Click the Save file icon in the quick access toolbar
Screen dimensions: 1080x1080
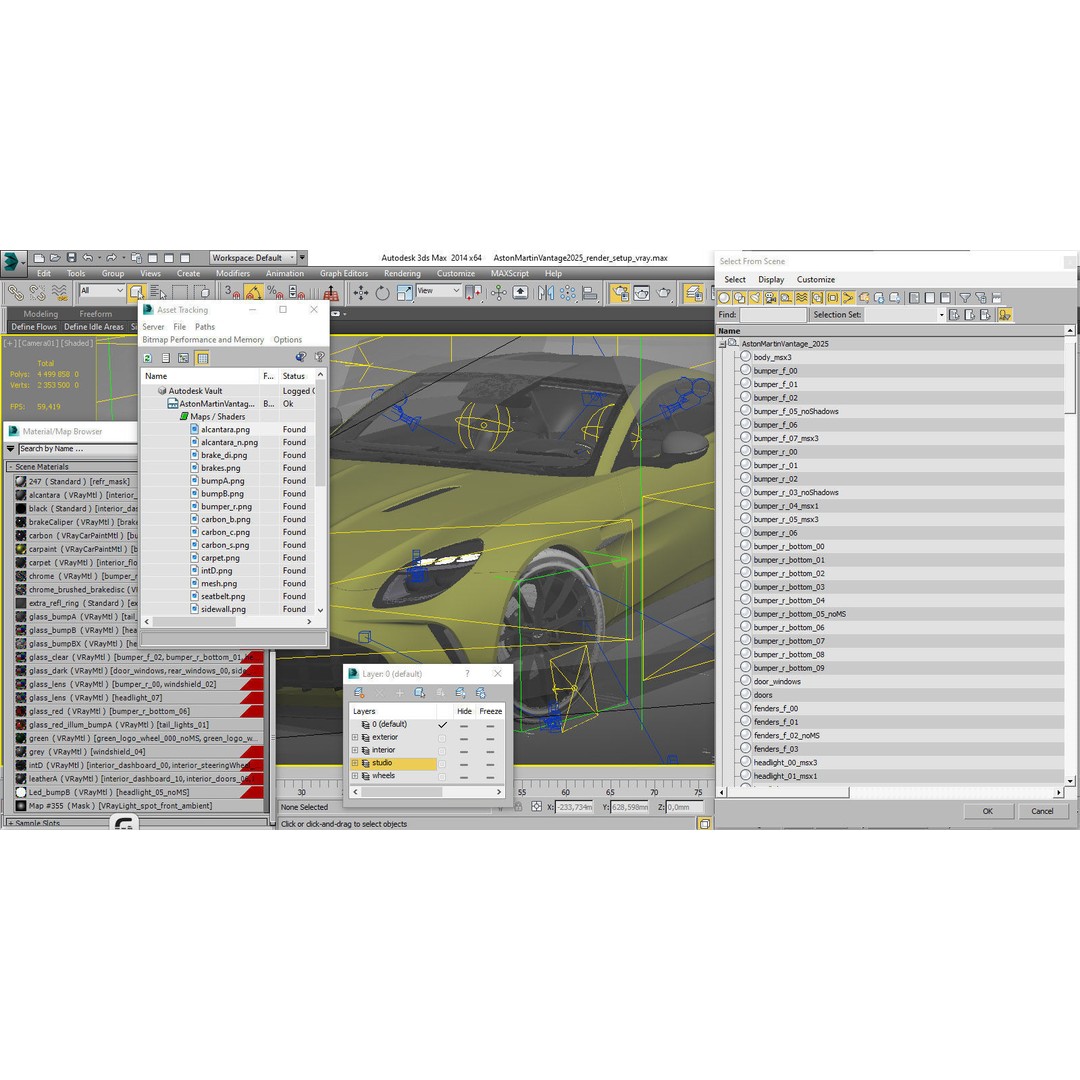click(72, 258)
